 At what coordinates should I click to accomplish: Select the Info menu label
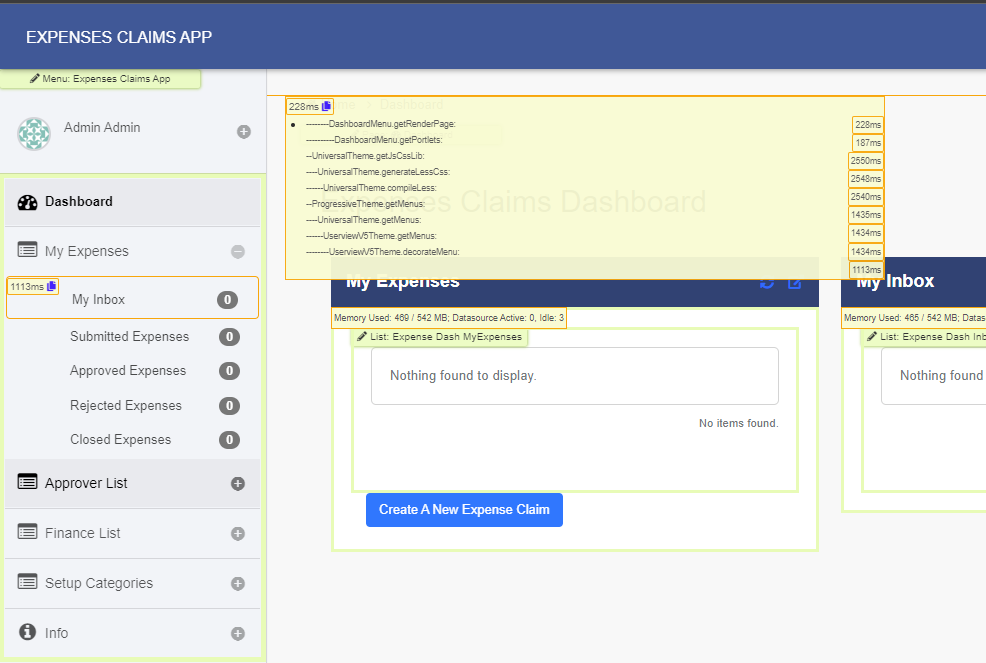pos(57,633)
